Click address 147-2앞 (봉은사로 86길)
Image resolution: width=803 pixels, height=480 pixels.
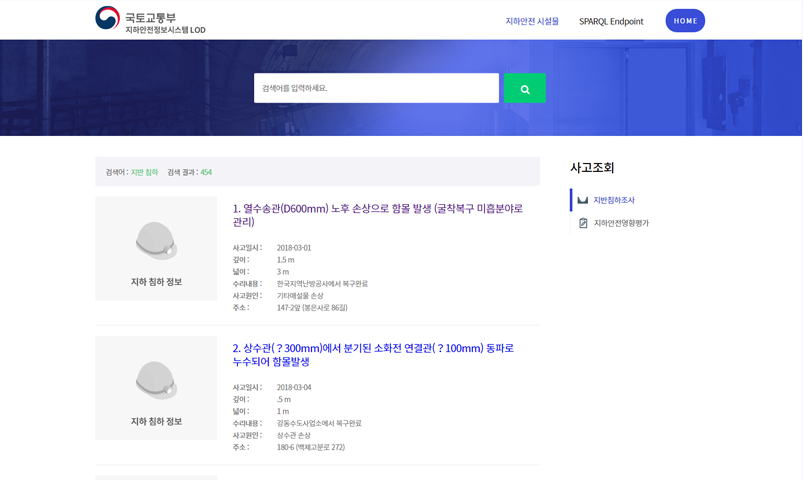click(312, 307)
